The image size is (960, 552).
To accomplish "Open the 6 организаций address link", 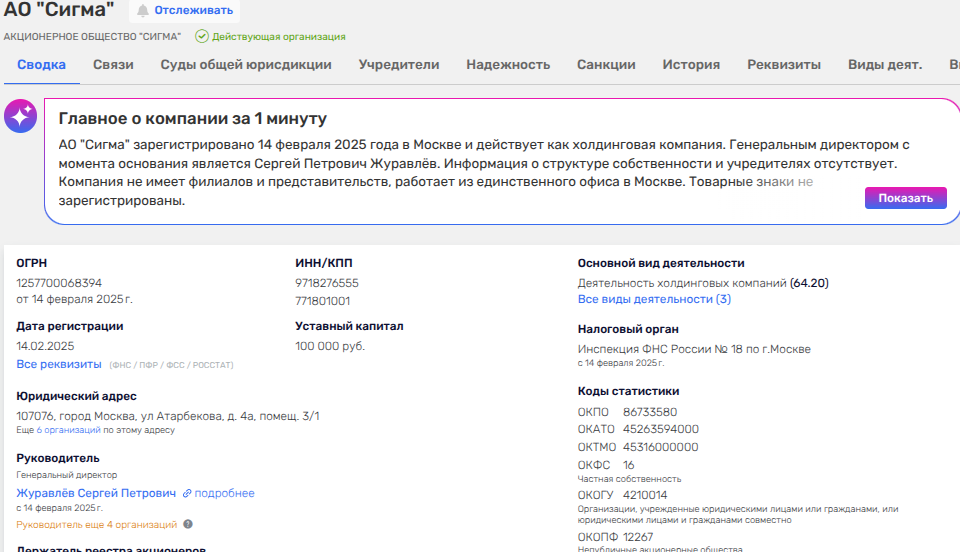I will pyautogui.click(x=69, y=430).
